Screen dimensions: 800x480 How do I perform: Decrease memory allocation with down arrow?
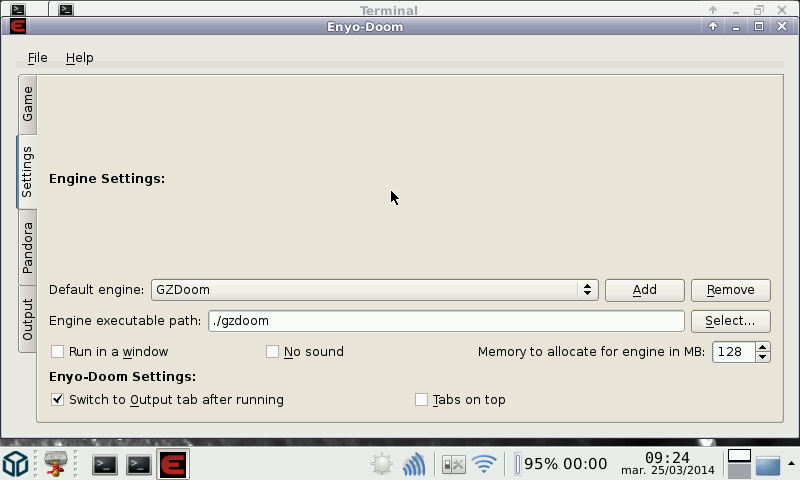tap(763, 357)
